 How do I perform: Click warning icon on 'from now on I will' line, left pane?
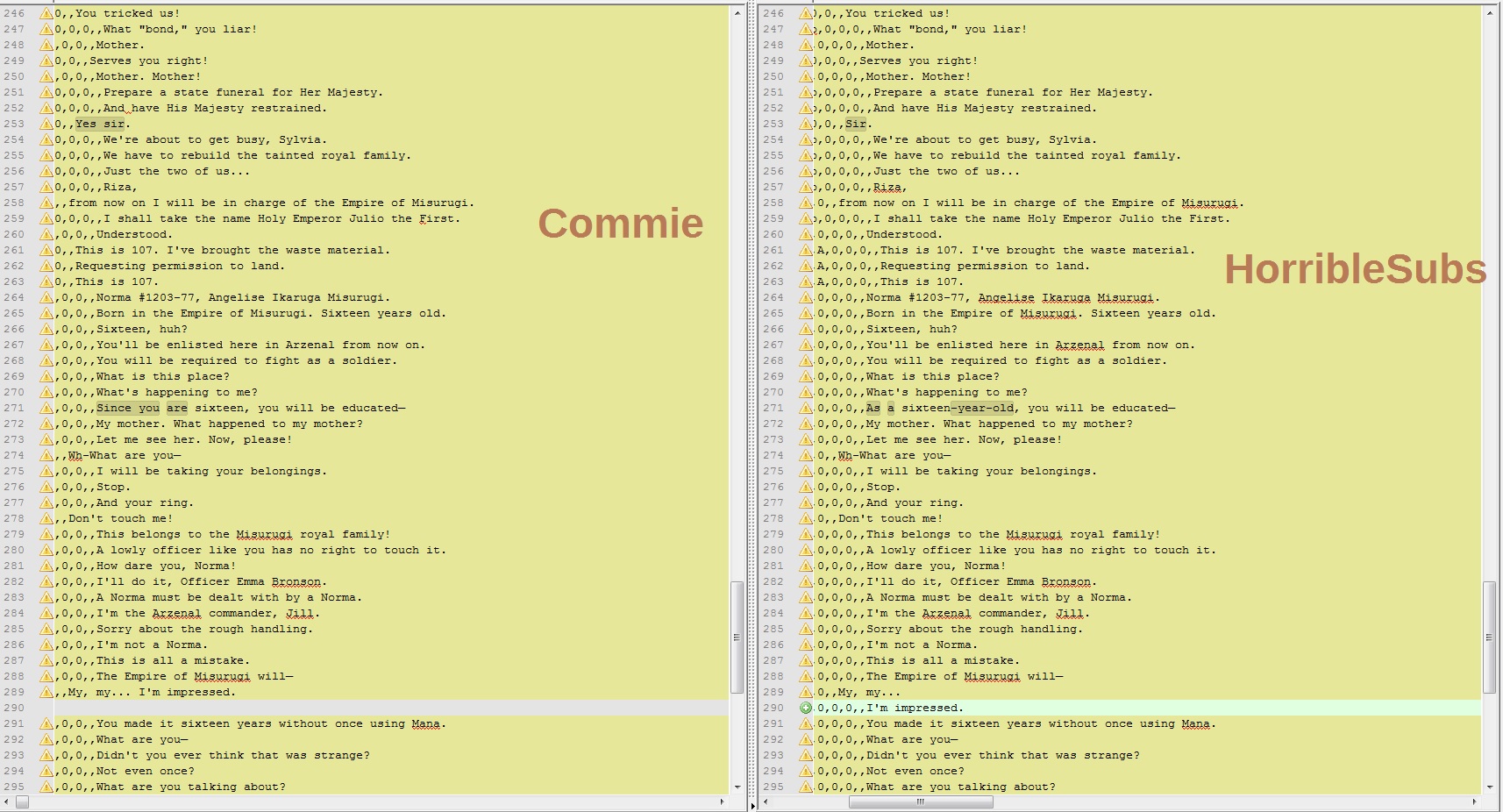(46, 203)
